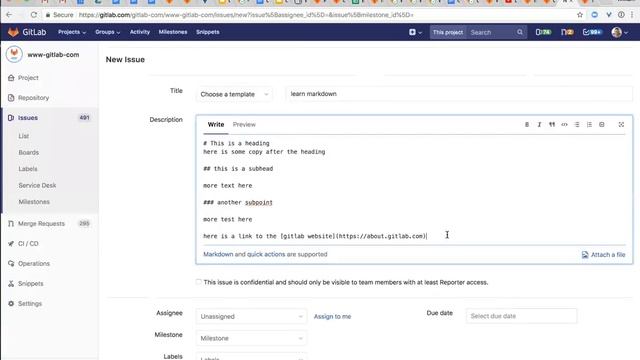Open the Assignee dropdown

[x=251, y=316]
